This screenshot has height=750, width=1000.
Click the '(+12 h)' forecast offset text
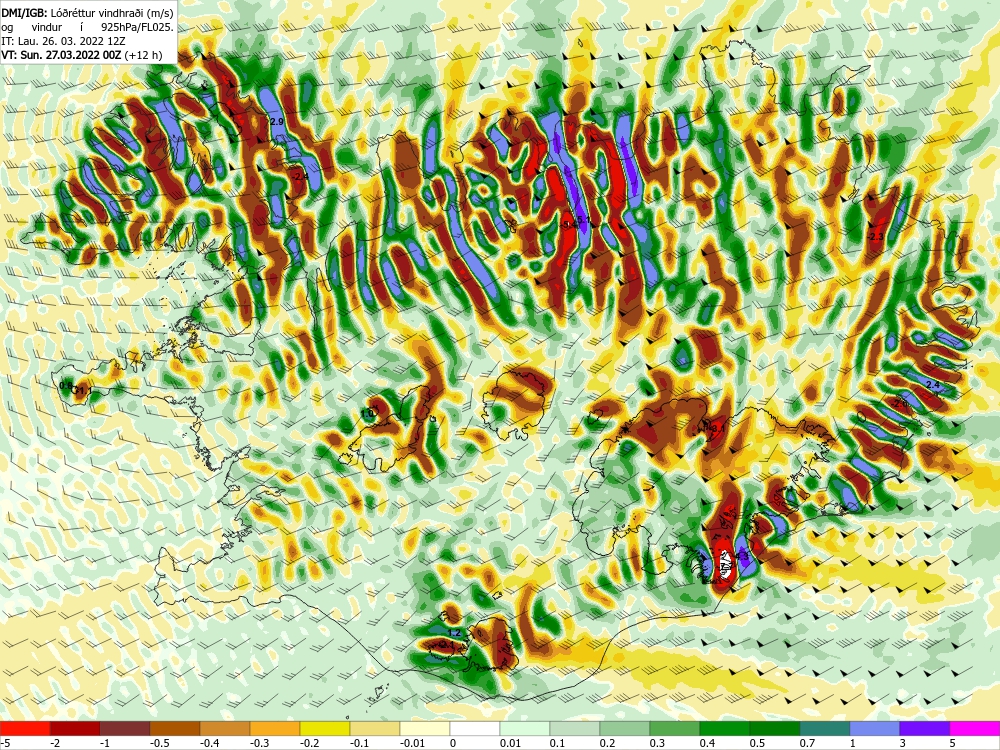(143, 55)
